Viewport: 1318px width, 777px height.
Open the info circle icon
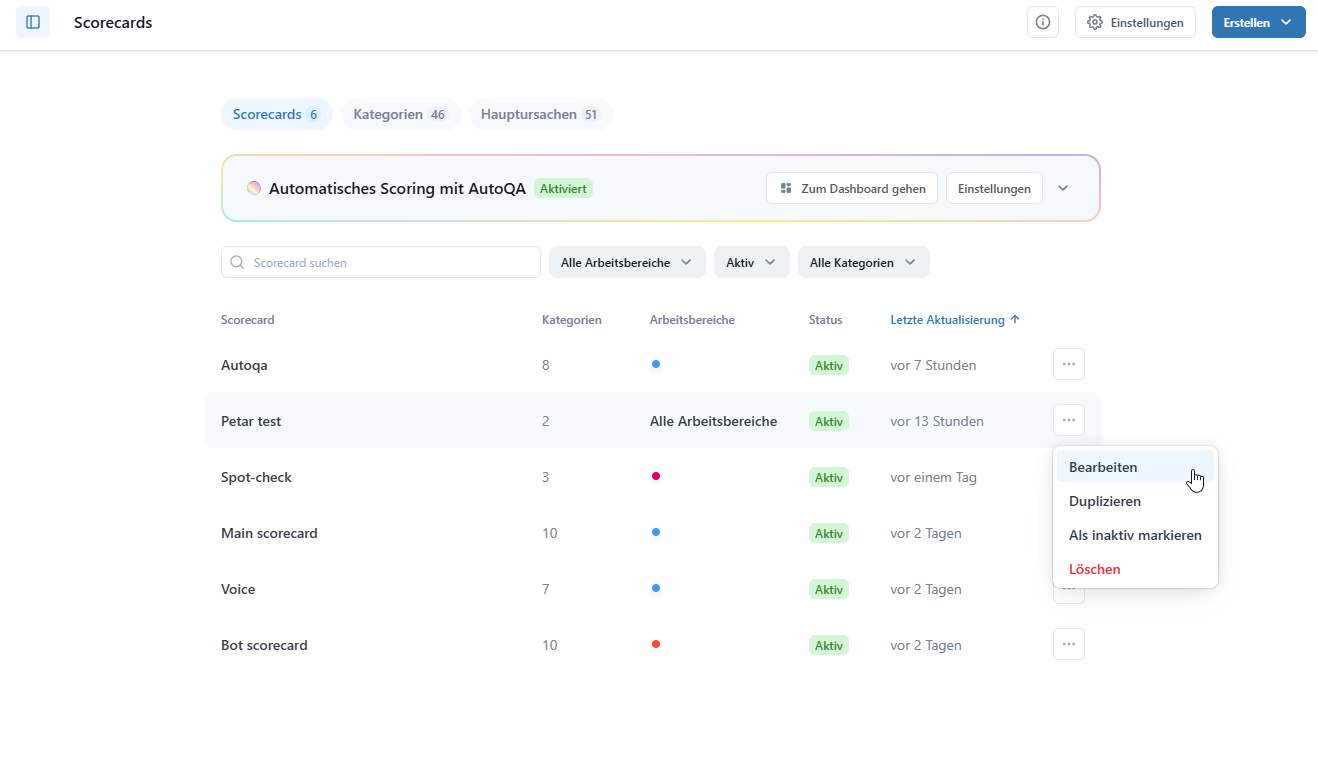1043,22
